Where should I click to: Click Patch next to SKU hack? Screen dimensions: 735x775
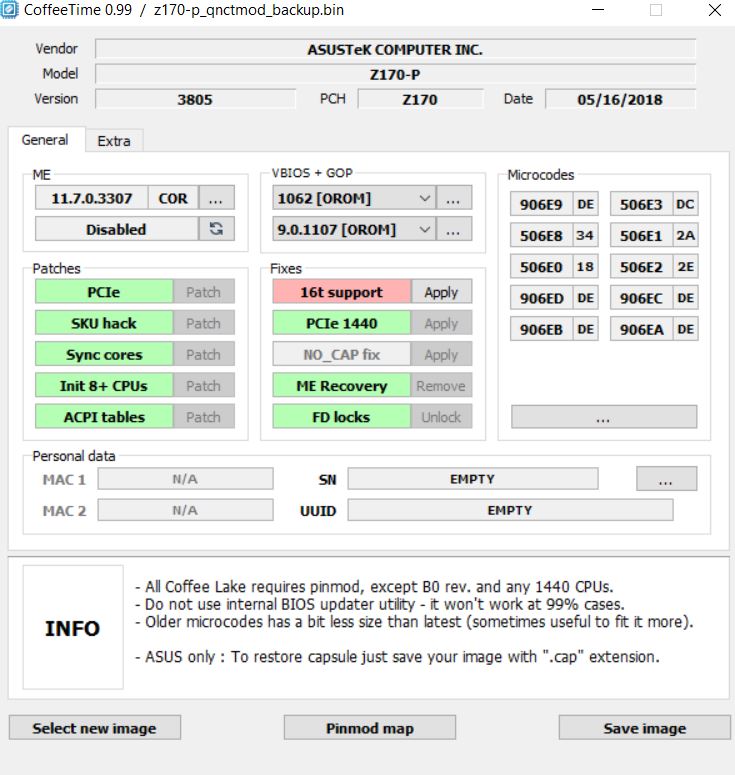pos(204,323)
